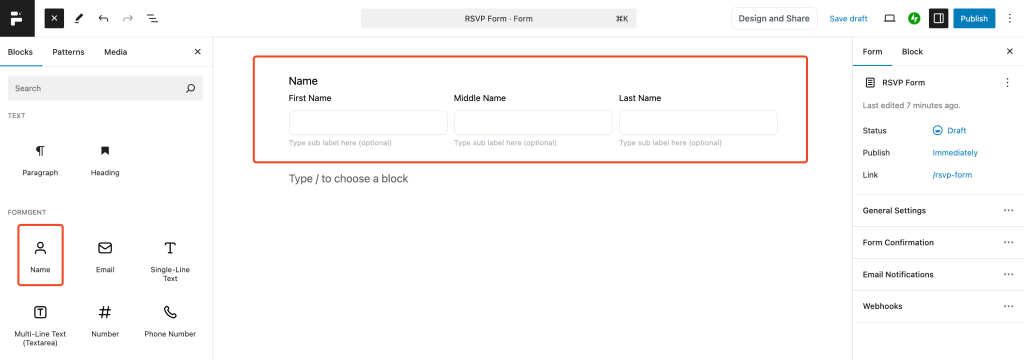Viewport: 1024px width, 360px height.
Task: Focus the block Search field
Action: click(105, 88)
